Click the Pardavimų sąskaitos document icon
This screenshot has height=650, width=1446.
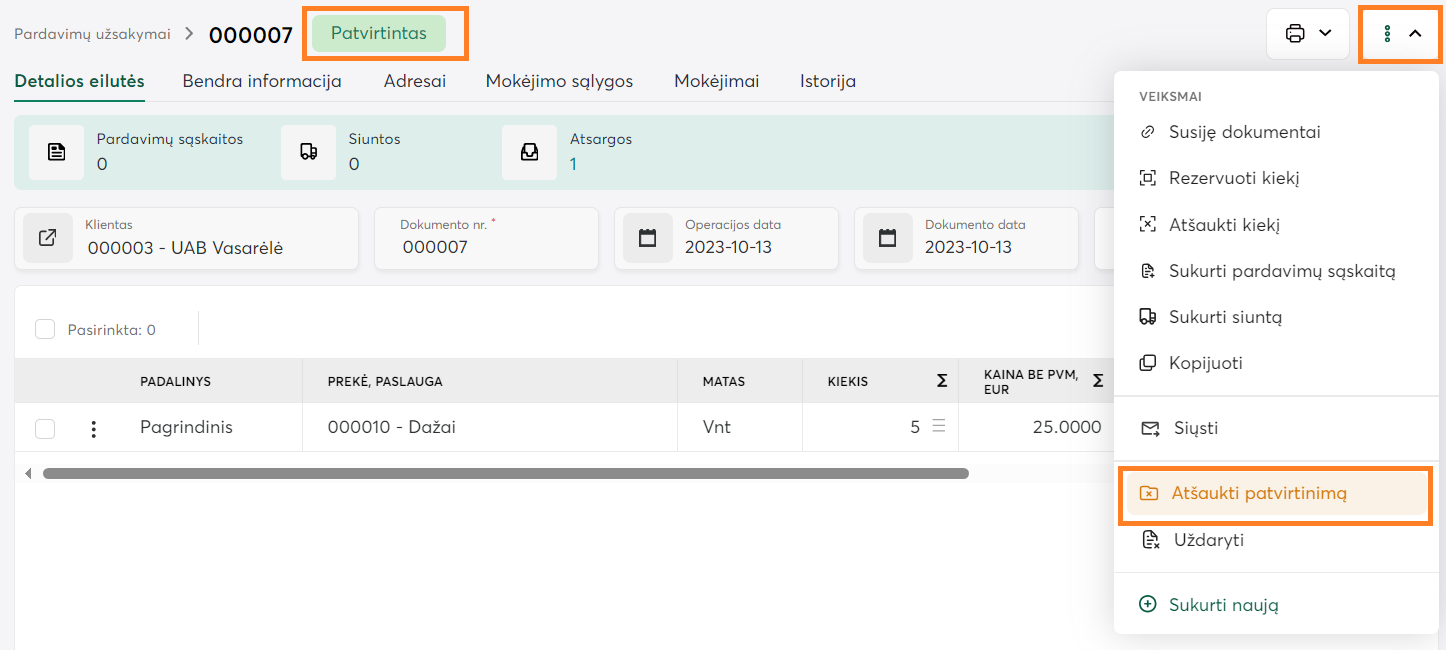click(56, 152)
